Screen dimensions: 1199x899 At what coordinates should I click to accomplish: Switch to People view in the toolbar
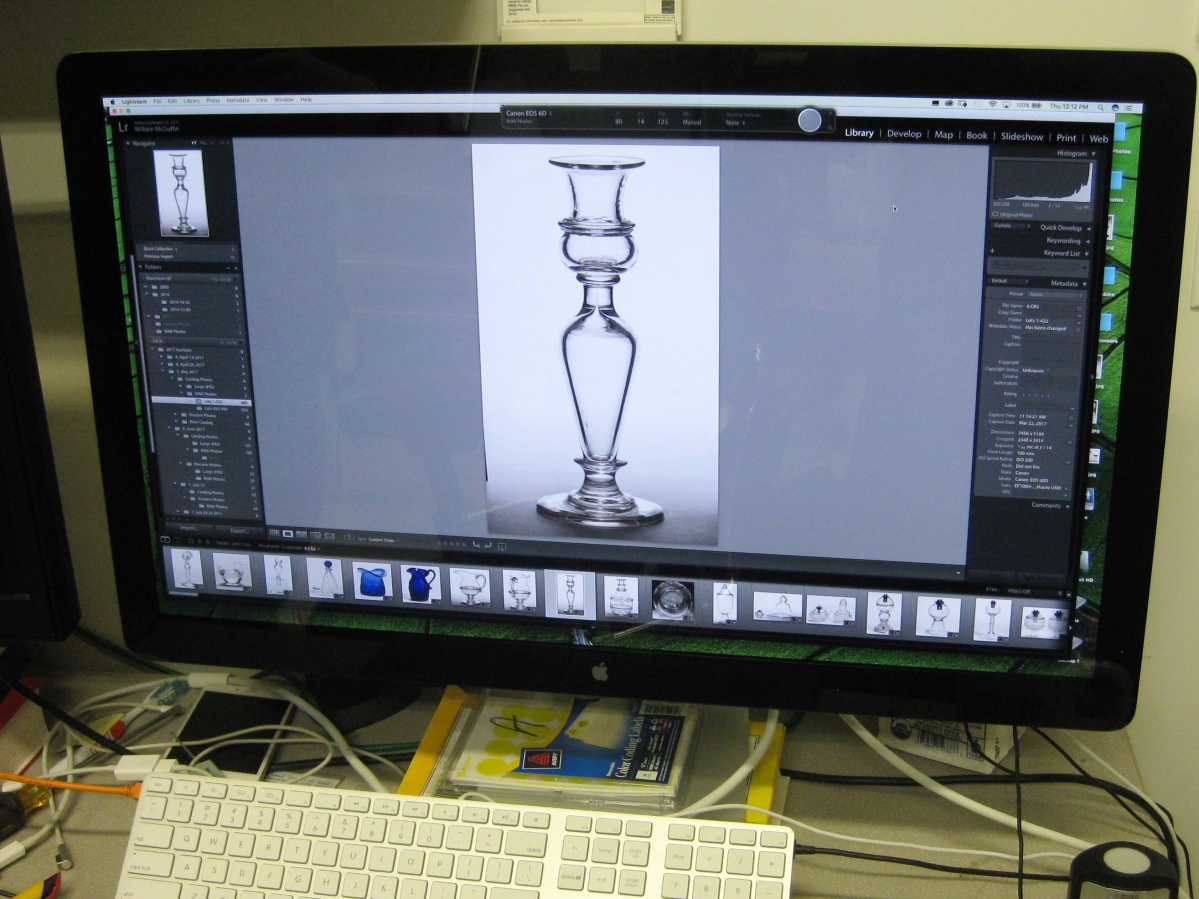(x=330, y=536)
